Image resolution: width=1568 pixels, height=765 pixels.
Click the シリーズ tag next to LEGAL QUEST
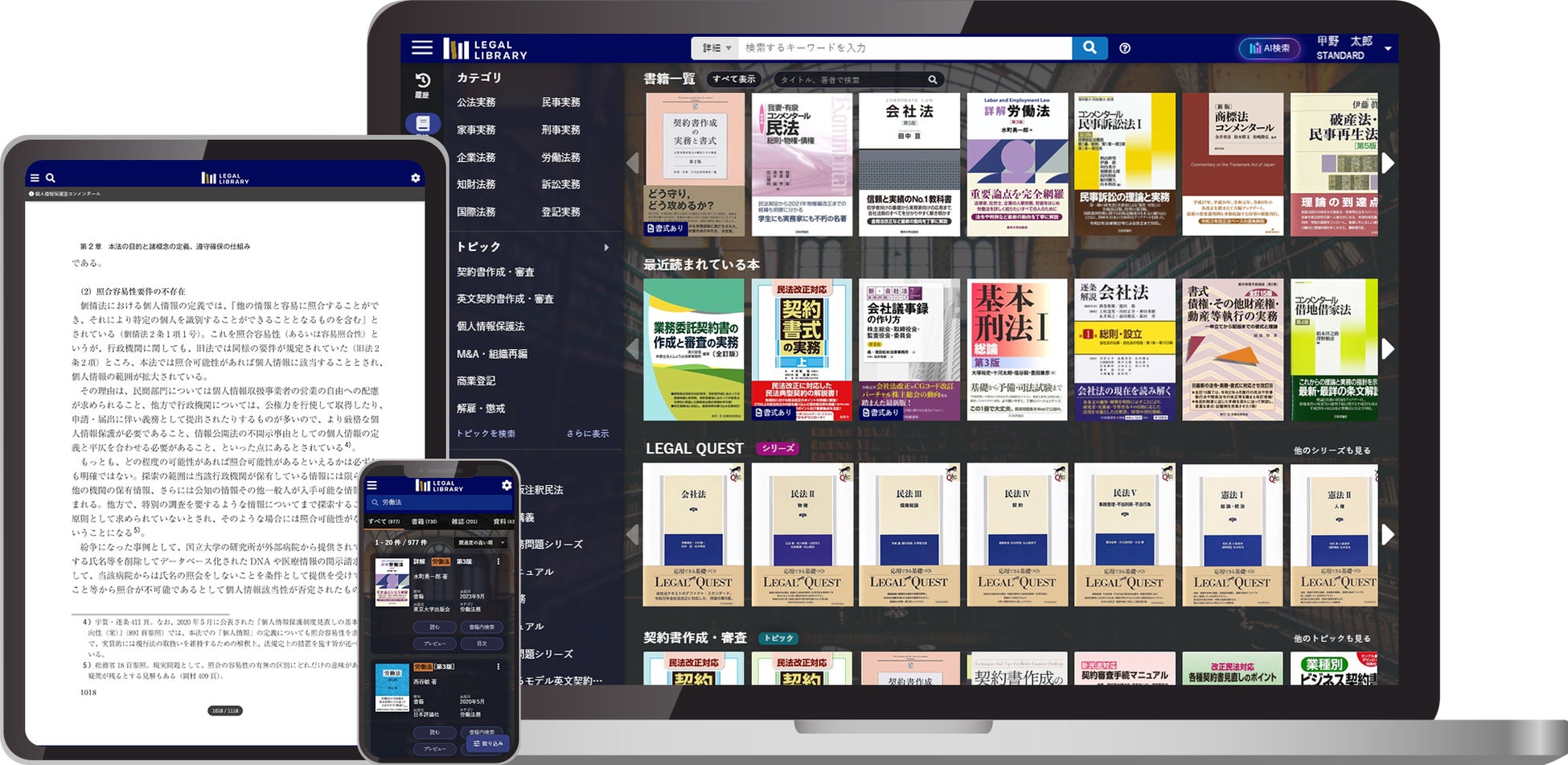point(778,449)
